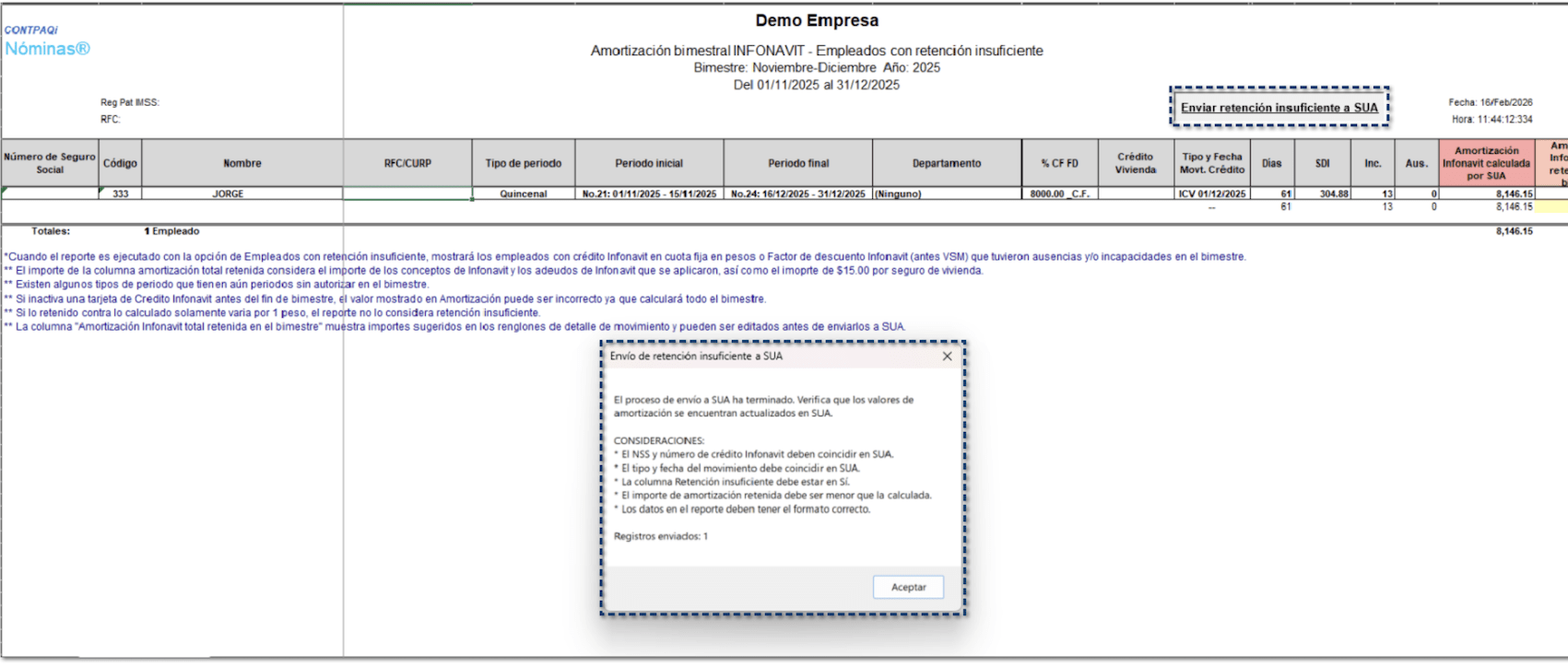Viewport: 1568px width, 667px height.
Task: Select cell with employee code 333
Action: pyautogui.click(x=120, y=194)
